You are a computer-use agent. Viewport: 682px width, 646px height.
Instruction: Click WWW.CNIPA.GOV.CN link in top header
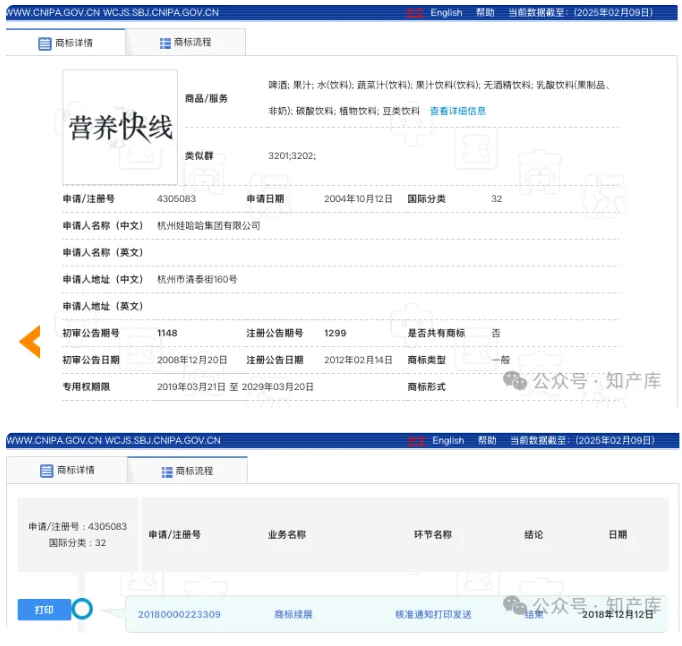[x=52, y=13]
